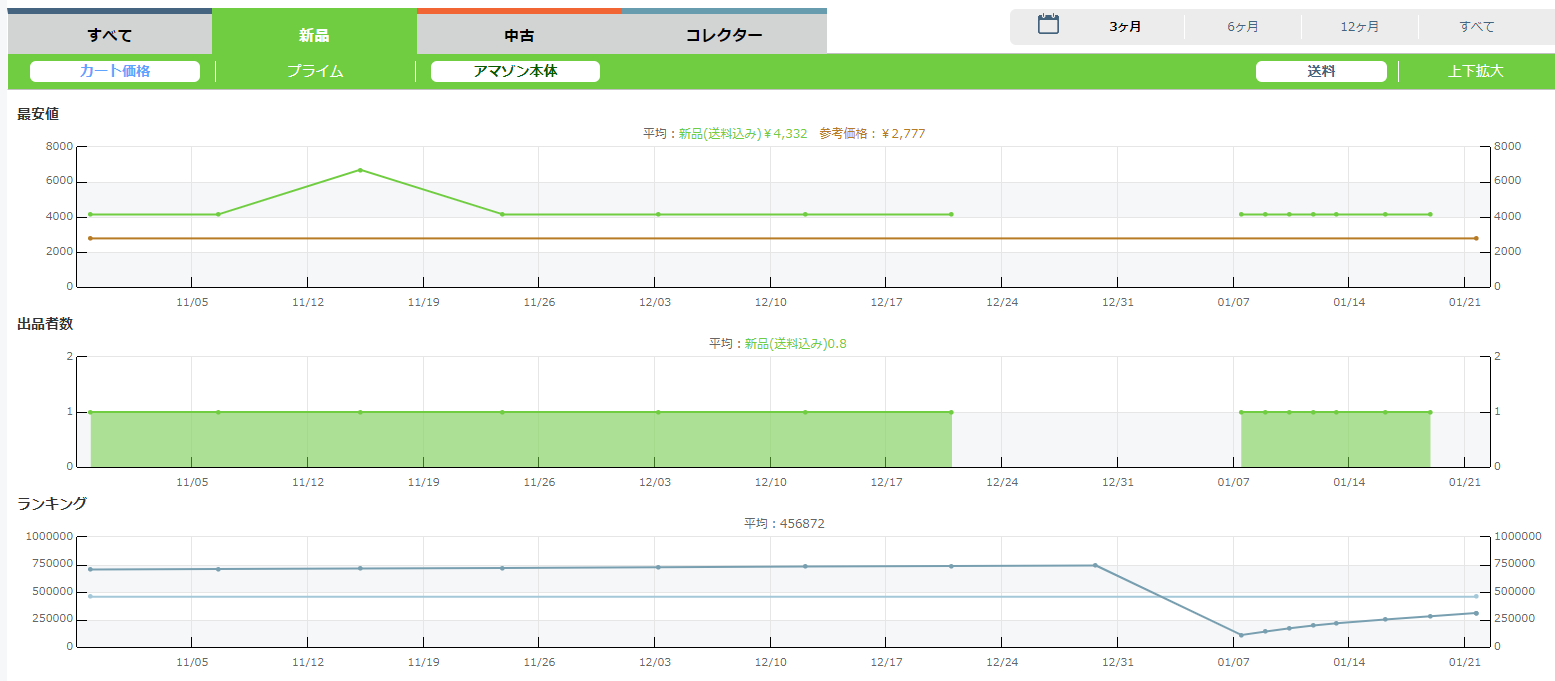Screen dimensions: 1555x681
Task: Select the 3ヶ月 date range
Action: point(1125,27)
